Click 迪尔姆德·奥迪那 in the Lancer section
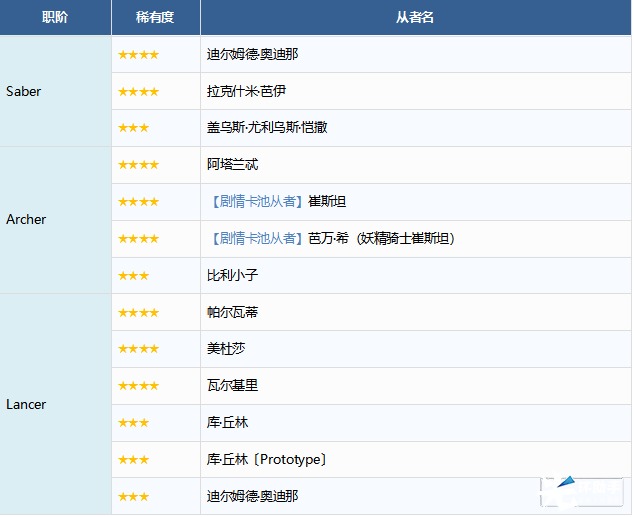The width and height of the screenshot is (634, 517). (x=252, y=496)
